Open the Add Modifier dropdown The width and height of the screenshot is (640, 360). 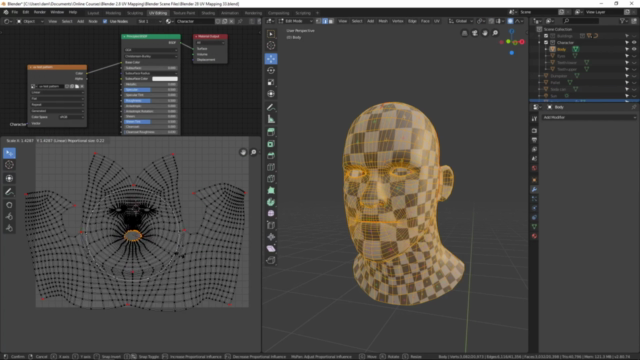coord(589,118)
